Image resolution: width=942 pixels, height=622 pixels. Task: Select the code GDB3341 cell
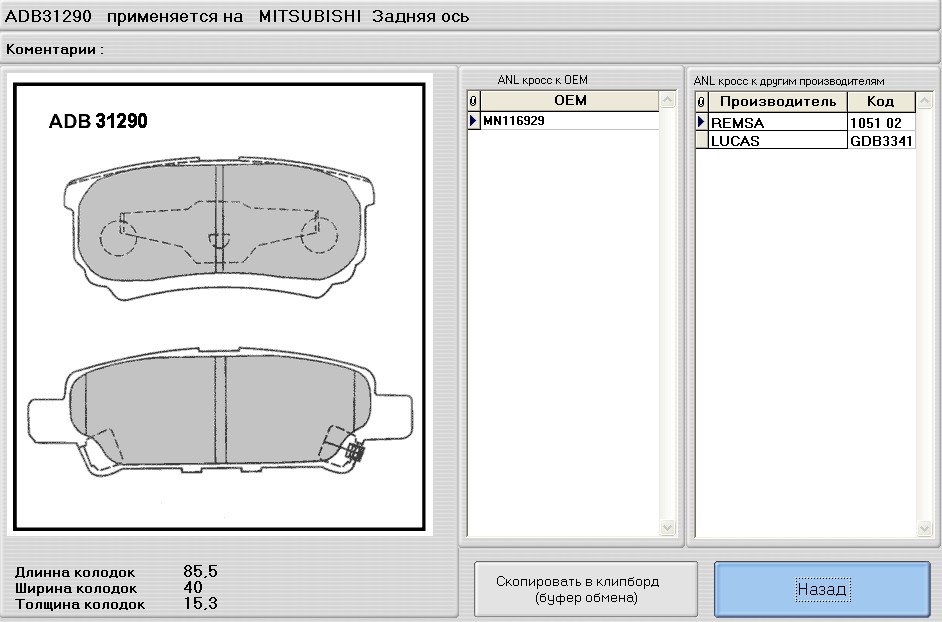point(881,140)
